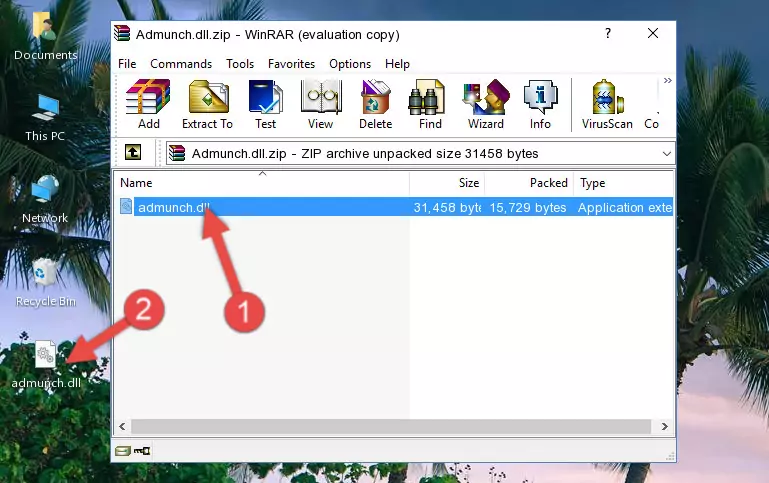Run the Test archive tool
Screen dimensions: 769x483
pos(265,104)
